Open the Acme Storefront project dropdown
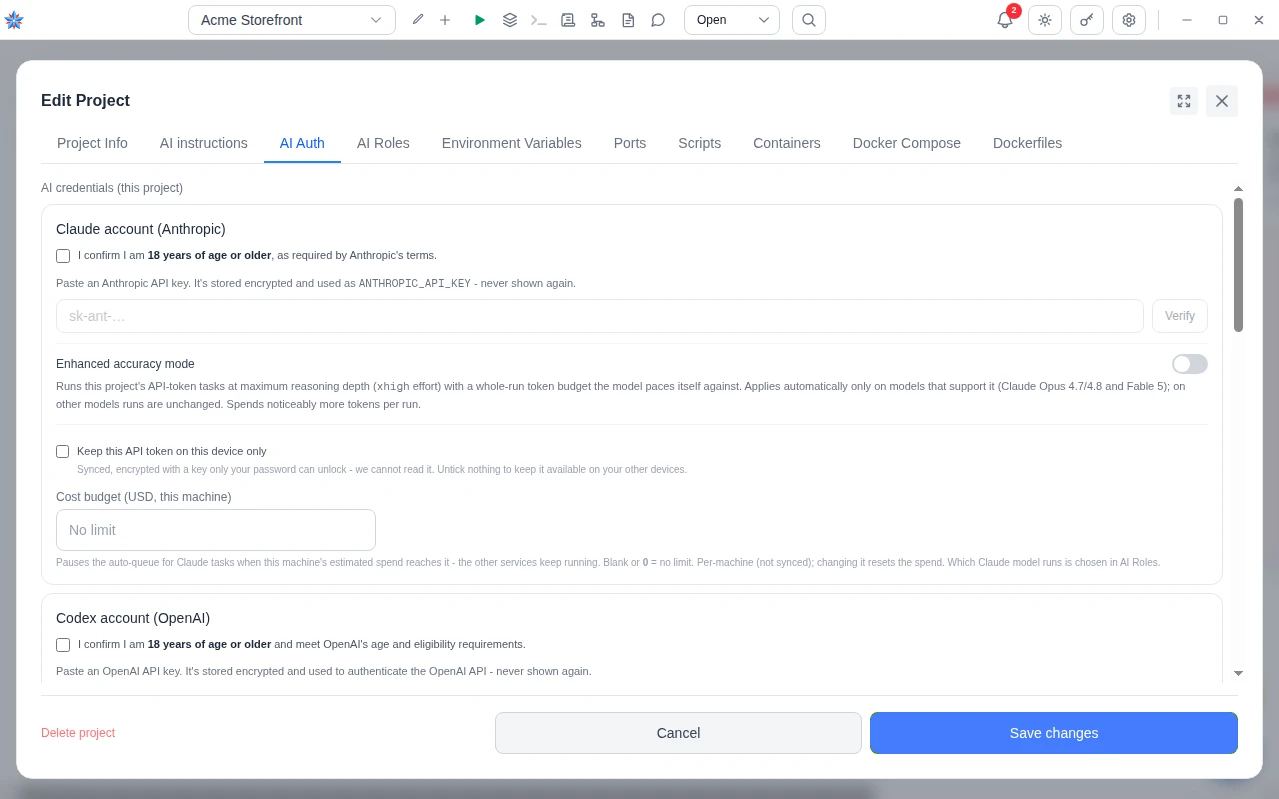The height and width of the screenshot is (799, 1279). (291, 20)
